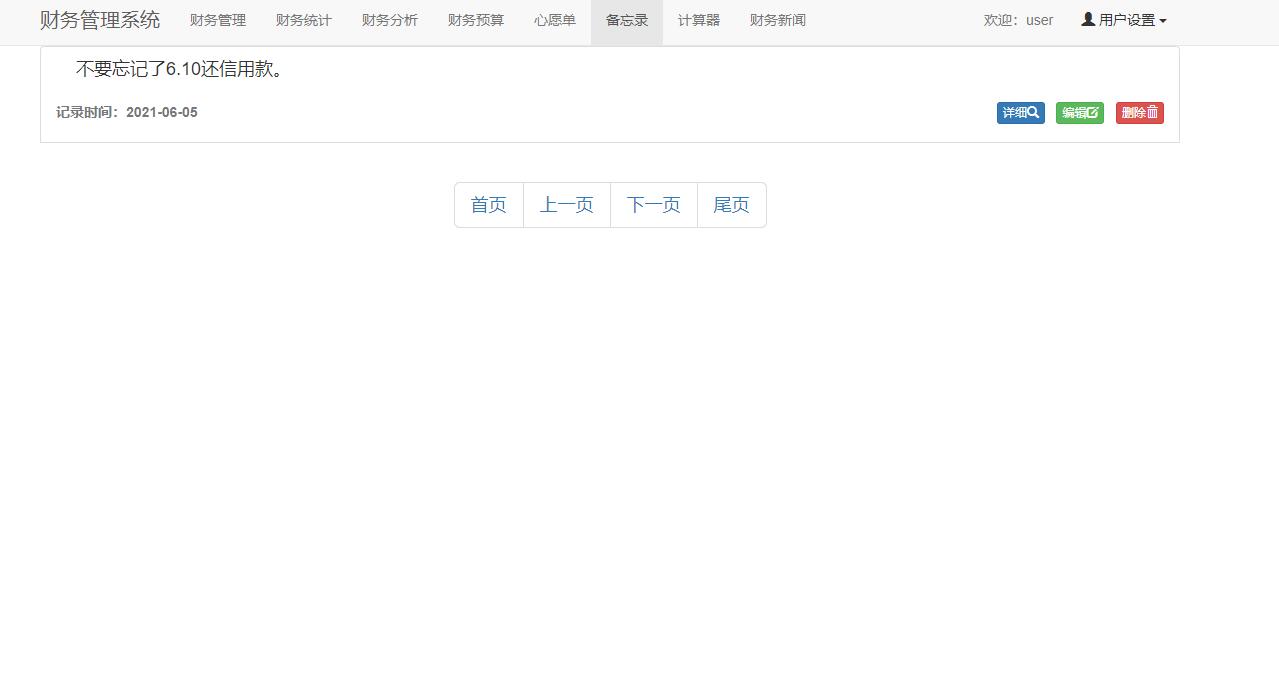1279x687 pixels.
Task: Navigate to 财务分析 from the top bar
Action: 389,20
